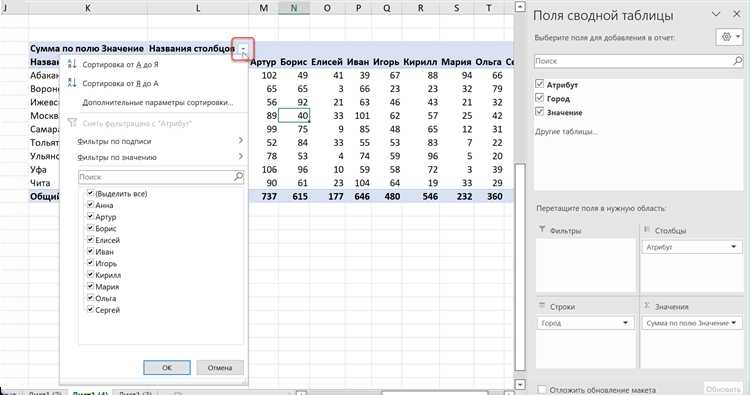Uncheck the Сергей filter checkbox

(90, 309)
